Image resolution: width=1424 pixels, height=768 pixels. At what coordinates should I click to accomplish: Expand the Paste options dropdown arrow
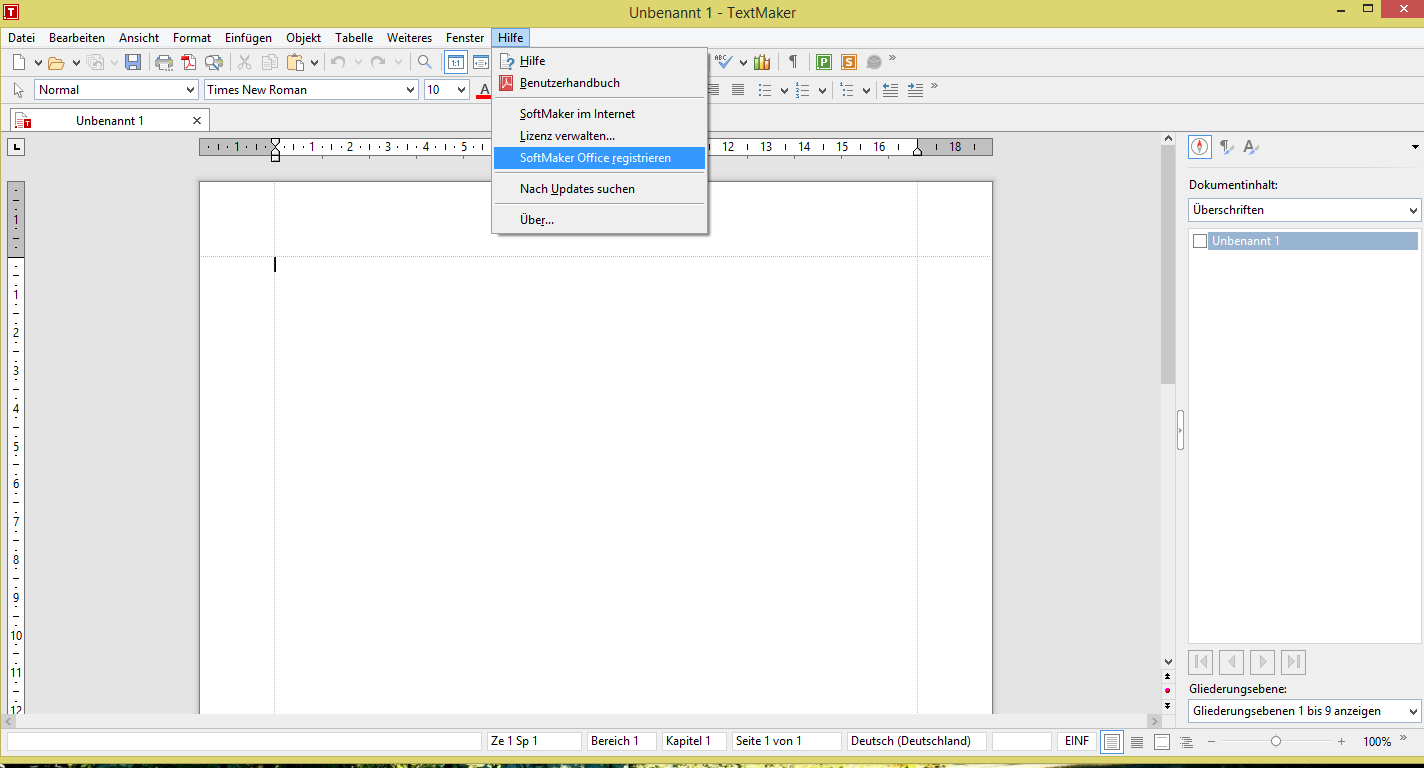314,63
